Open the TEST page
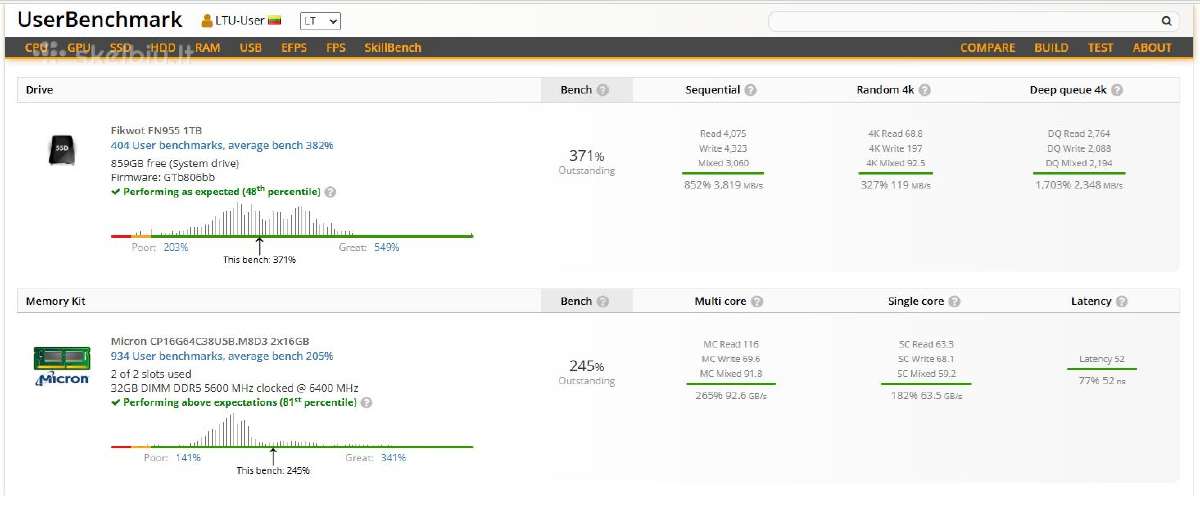1200x531 pixels. 1101,48
